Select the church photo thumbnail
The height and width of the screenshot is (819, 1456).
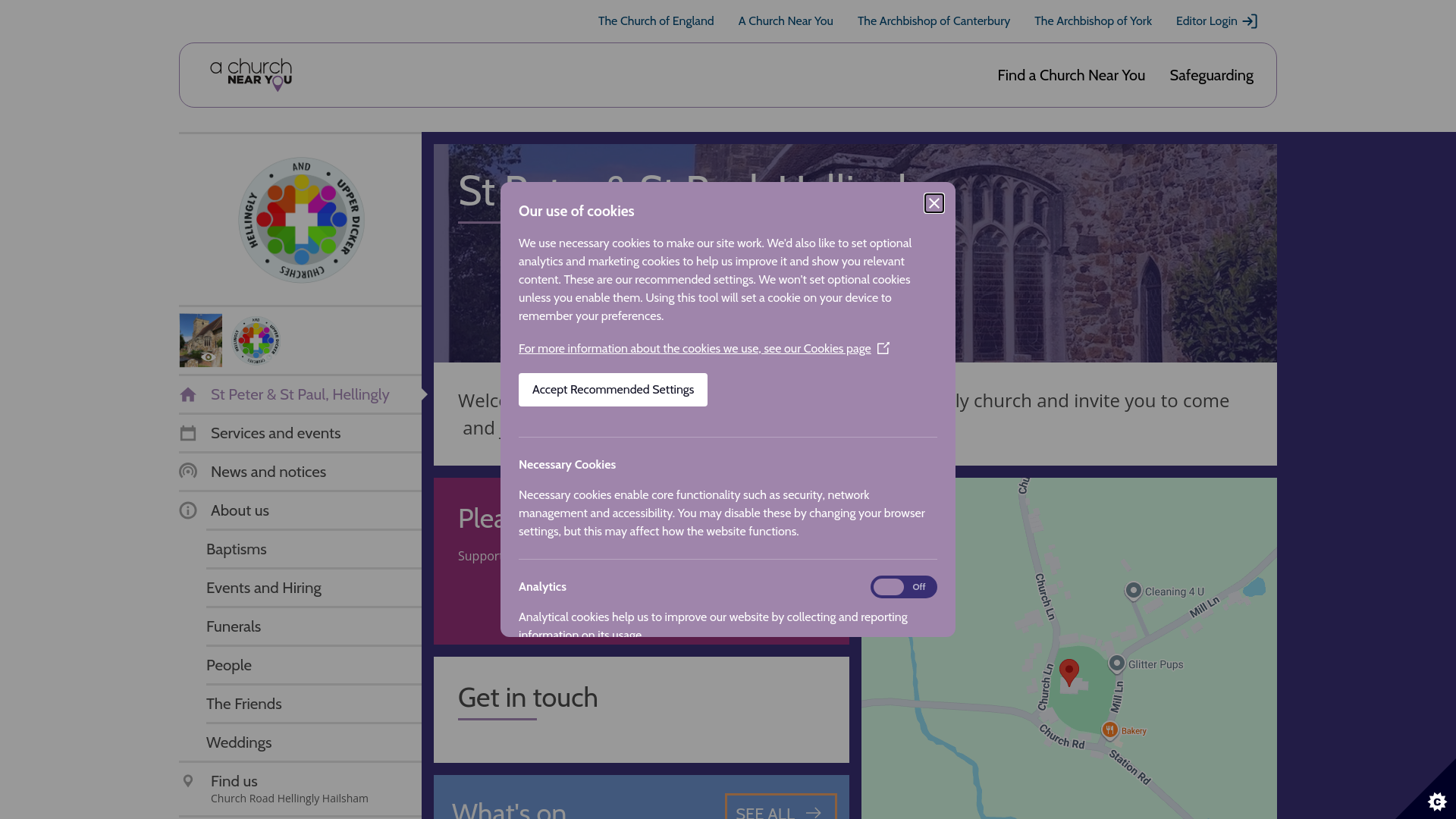coord(201,340)
